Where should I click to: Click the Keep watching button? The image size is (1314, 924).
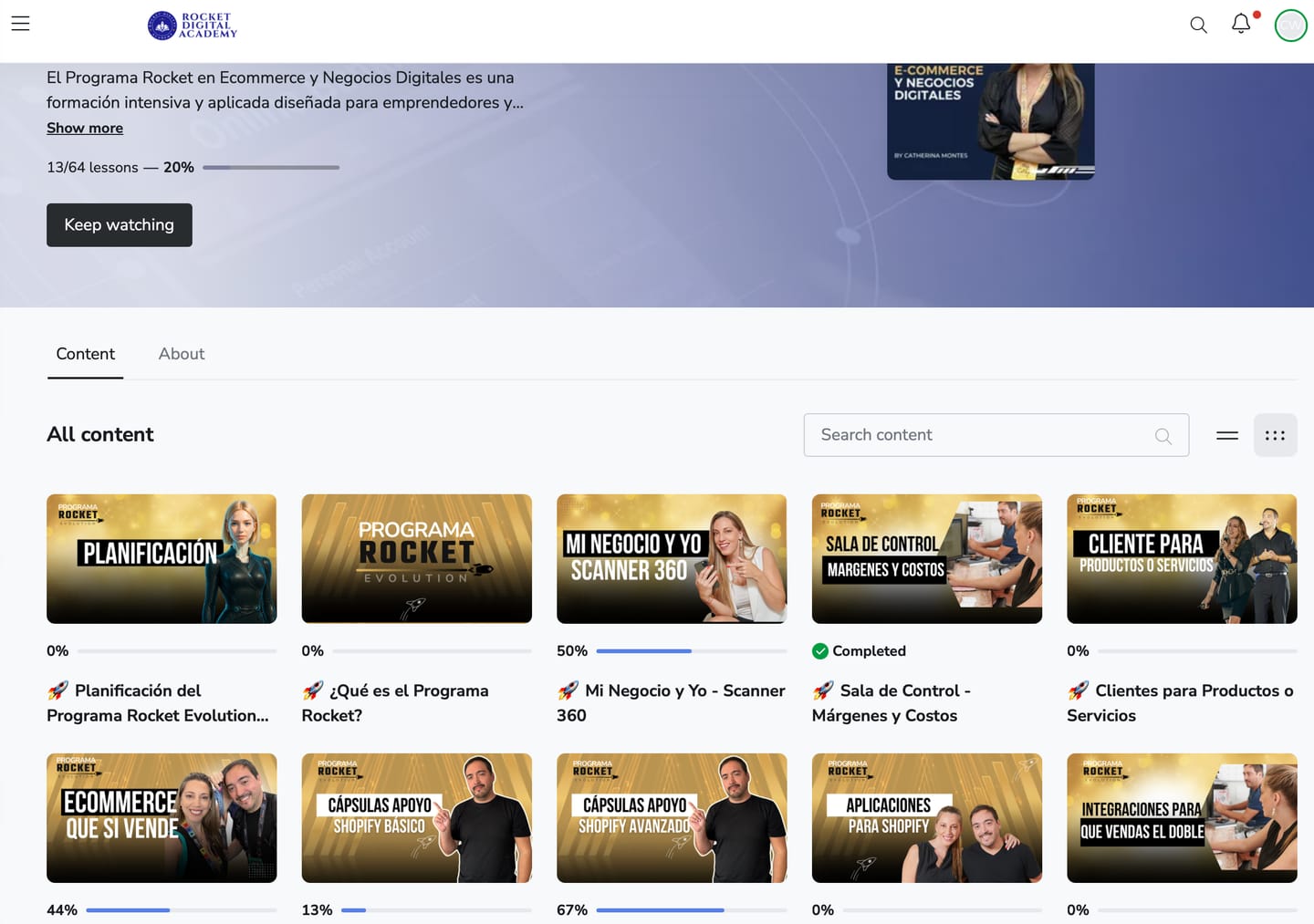point(120,225)
